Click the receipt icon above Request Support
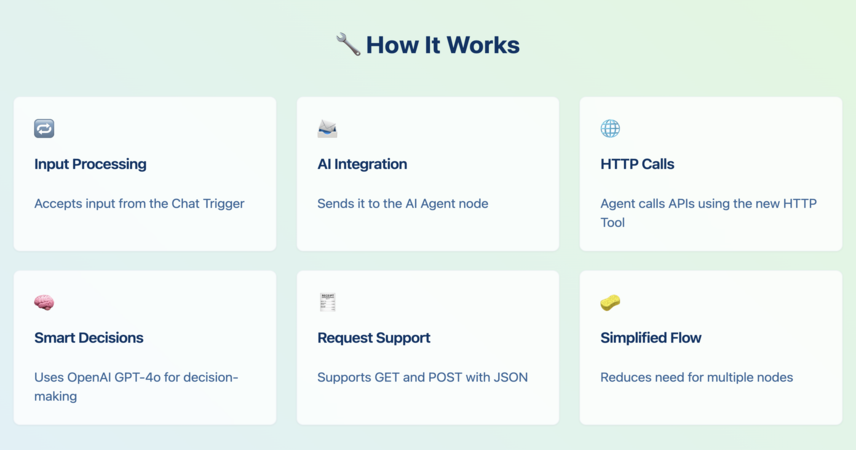The width and height of the screenshot is (856, 450). pos(328,302)
